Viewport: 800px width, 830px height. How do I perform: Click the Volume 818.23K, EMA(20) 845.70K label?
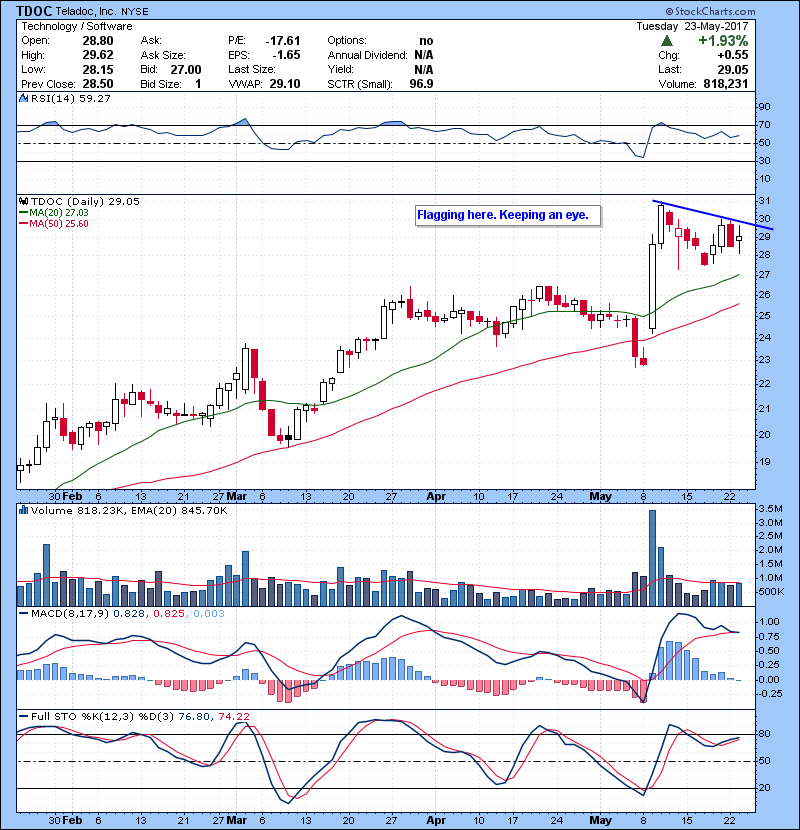click(129, 510)
